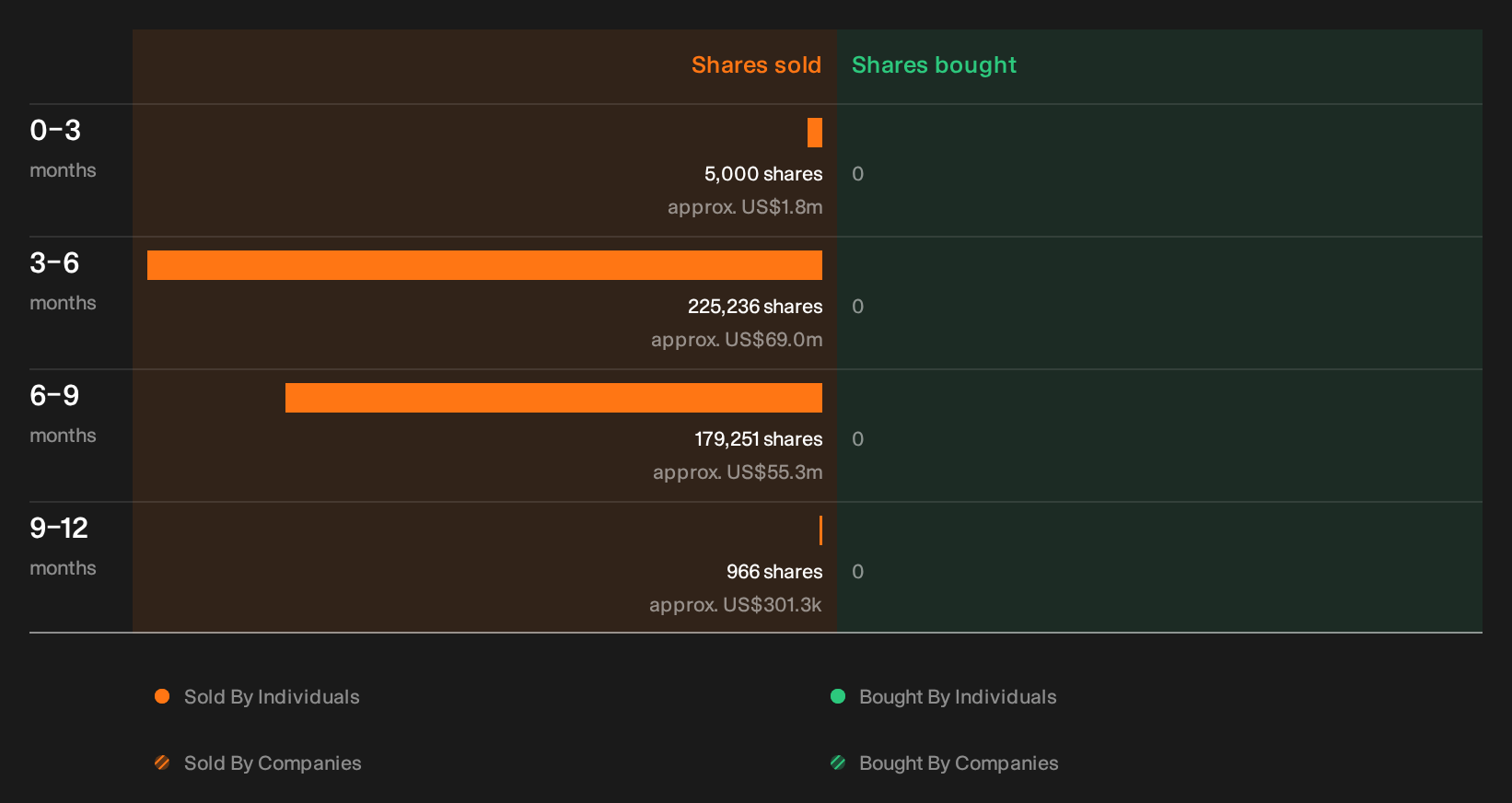Click the striped Bought By Companies legend icon
The height and width of the screenshot is (803, 1512).
pos(838,762)
